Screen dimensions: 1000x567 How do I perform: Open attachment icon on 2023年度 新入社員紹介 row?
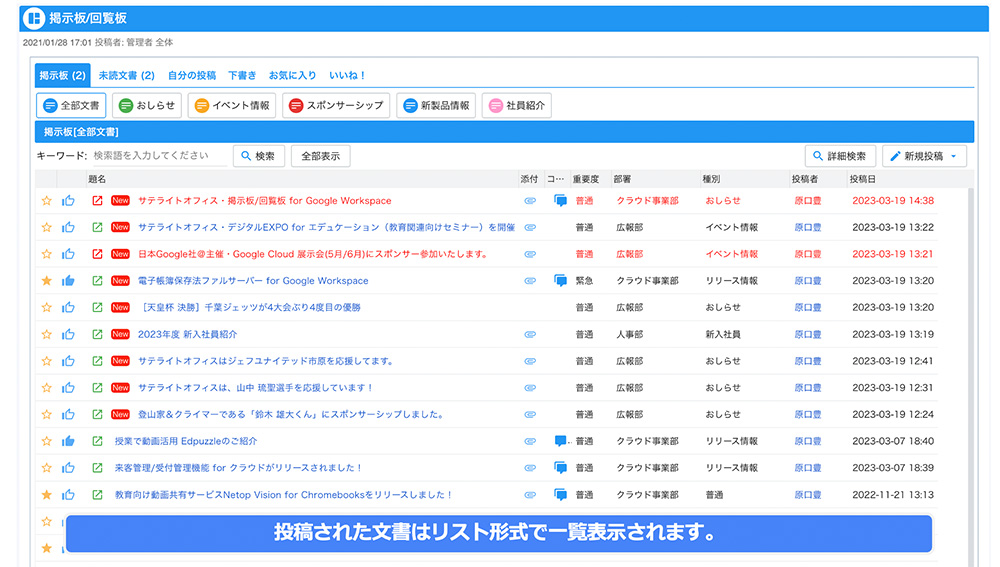click(530, 334)
